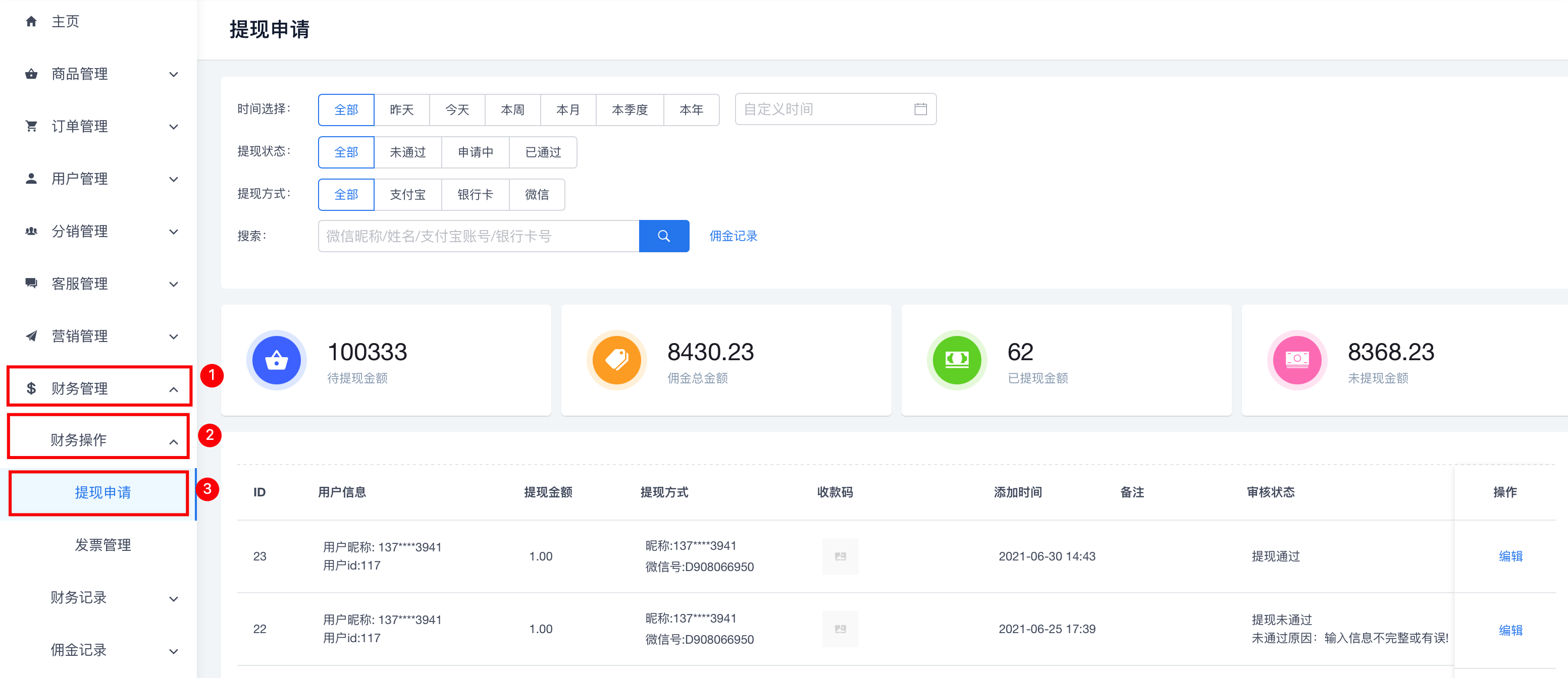Focus the 自定义时间 date input
This screenshot has height=678, width=1568.
[x=835, y=109]
